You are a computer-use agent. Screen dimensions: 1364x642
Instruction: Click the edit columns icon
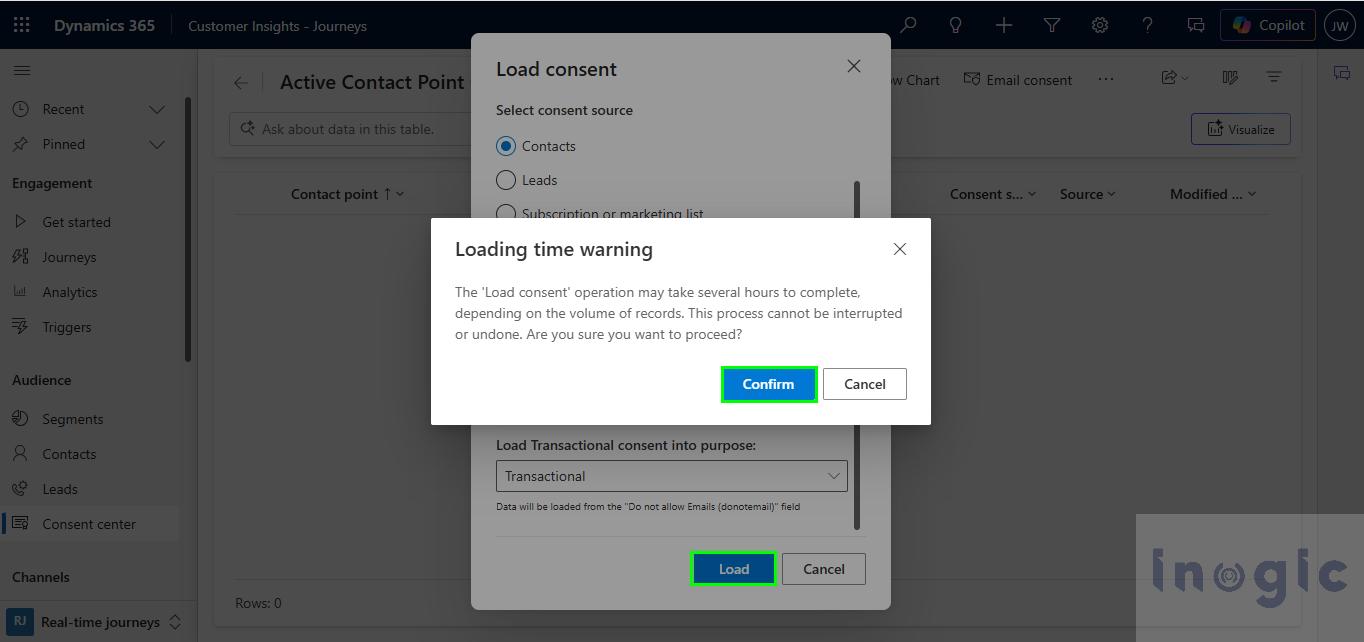(1230, 77)
